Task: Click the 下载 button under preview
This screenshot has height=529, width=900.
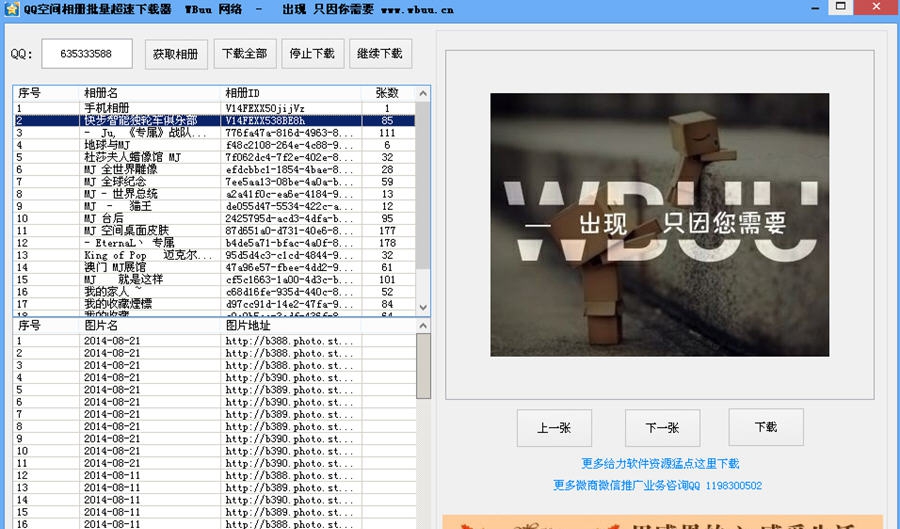Action: pos(765,428)
